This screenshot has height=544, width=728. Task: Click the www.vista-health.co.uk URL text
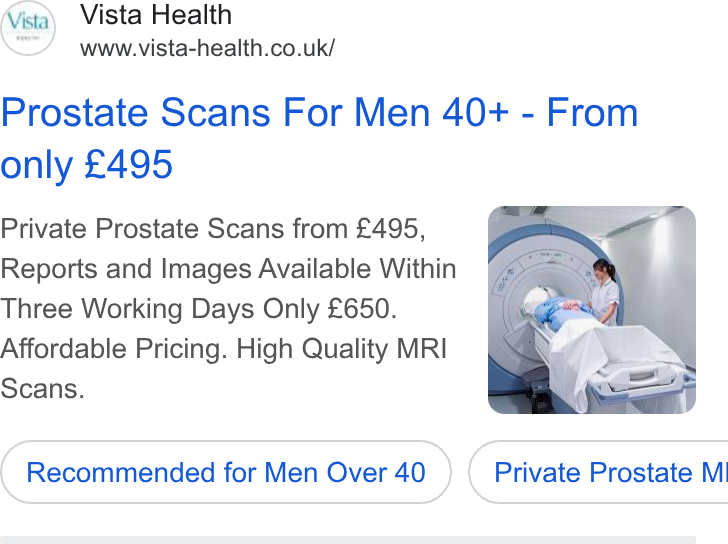tap(207, 48)
